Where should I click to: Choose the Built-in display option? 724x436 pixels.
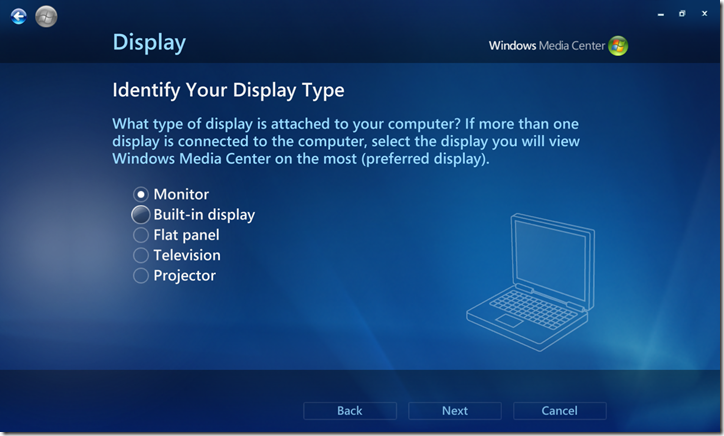(140, 215)
